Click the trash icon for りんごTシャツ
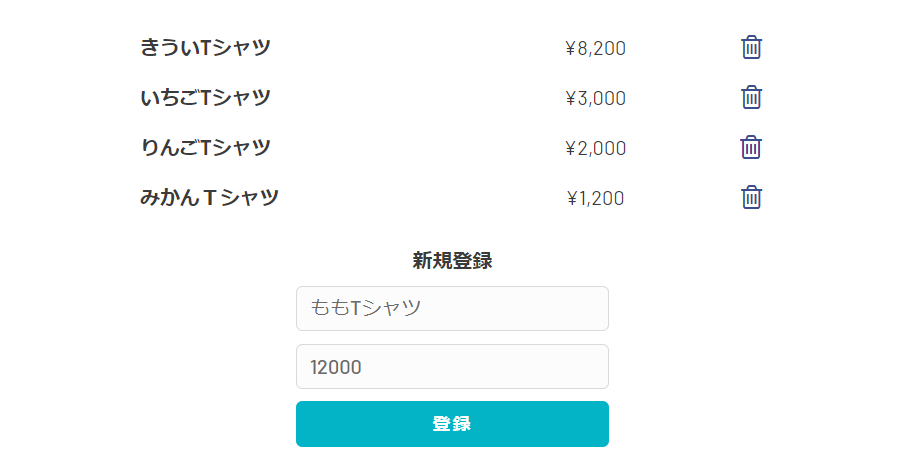915x470 pixels. (x=752, y=148)
